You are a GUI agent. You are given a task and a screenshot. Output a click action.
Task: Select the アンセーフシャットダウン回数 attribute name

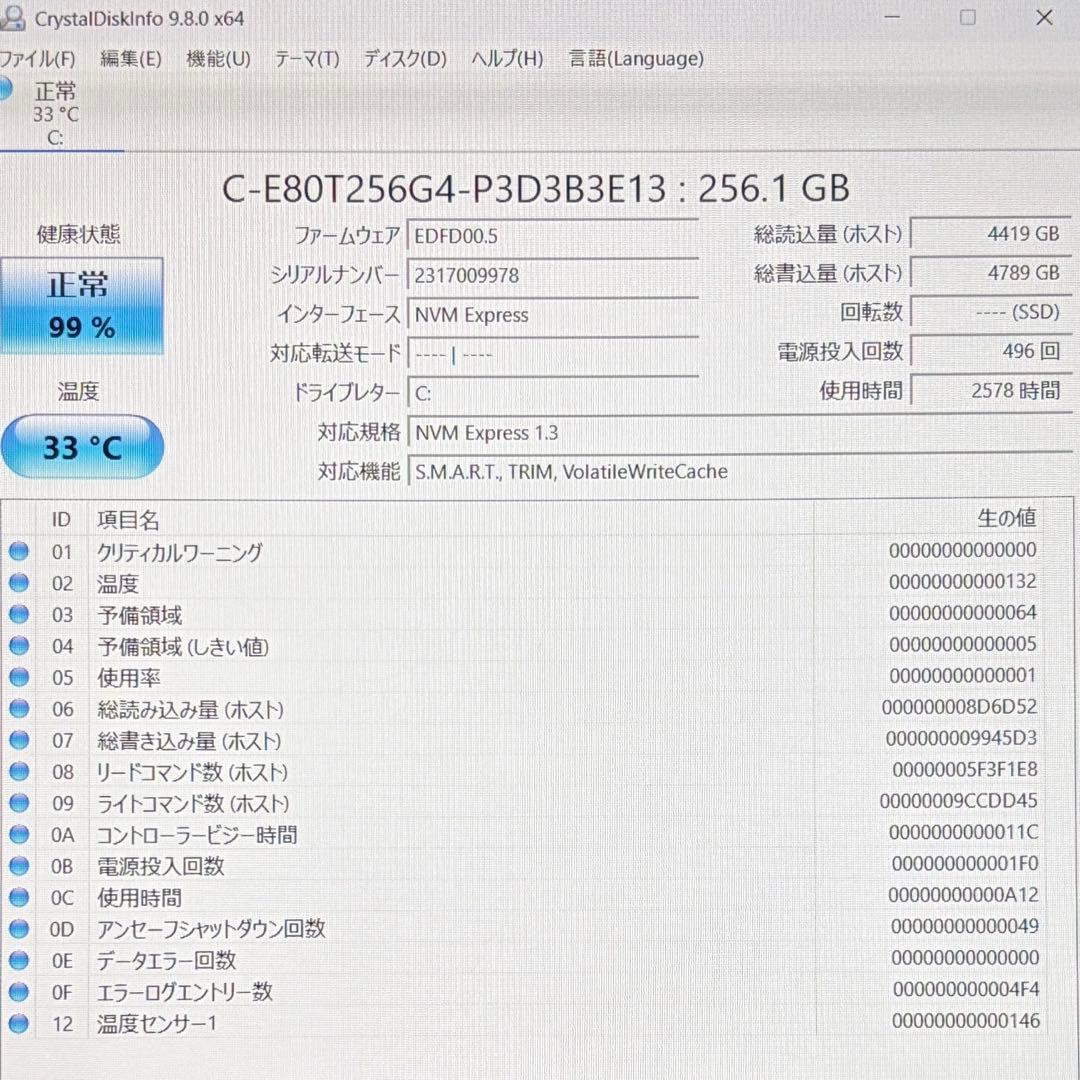211,929
